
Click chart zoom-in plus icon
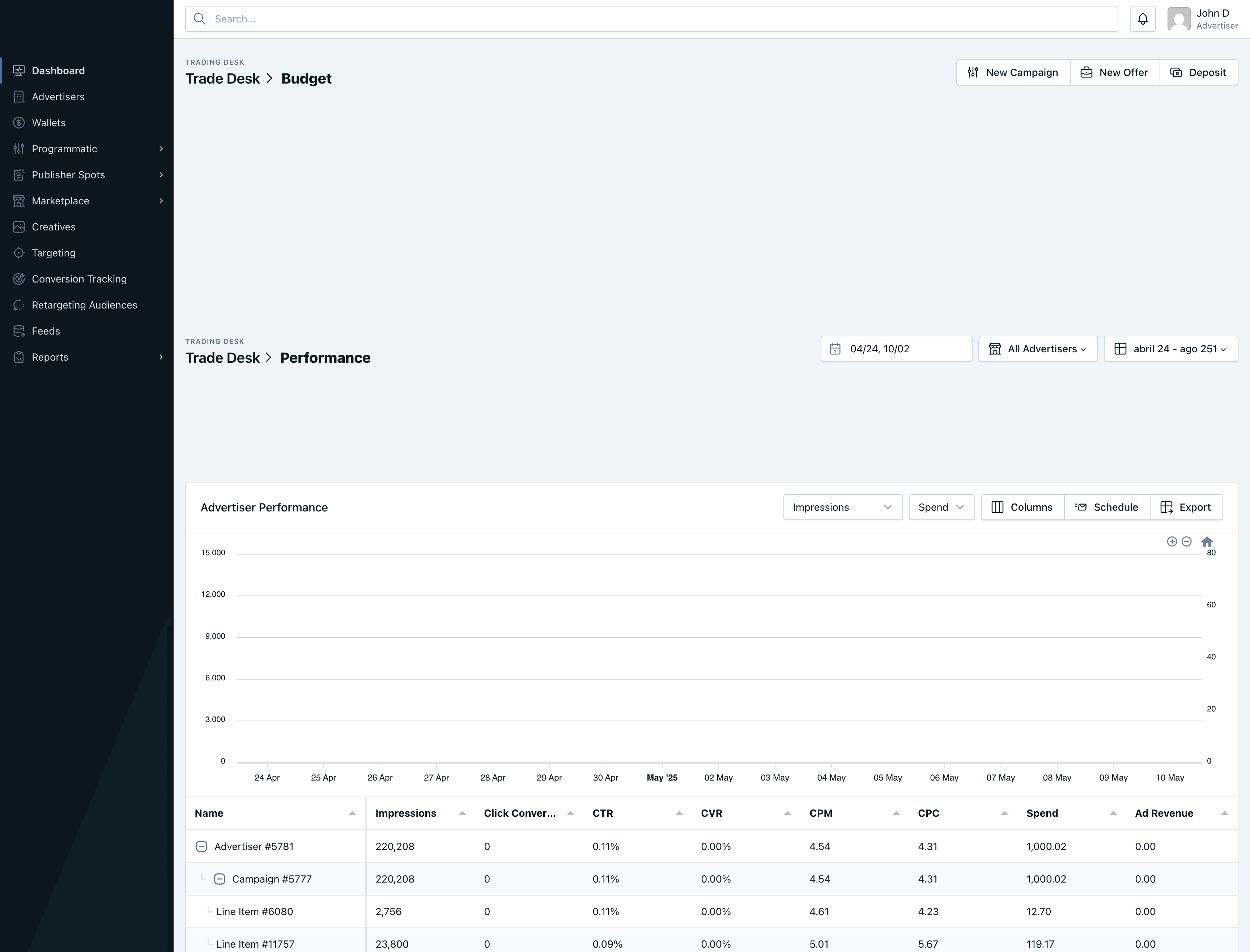click(1172, 541)
